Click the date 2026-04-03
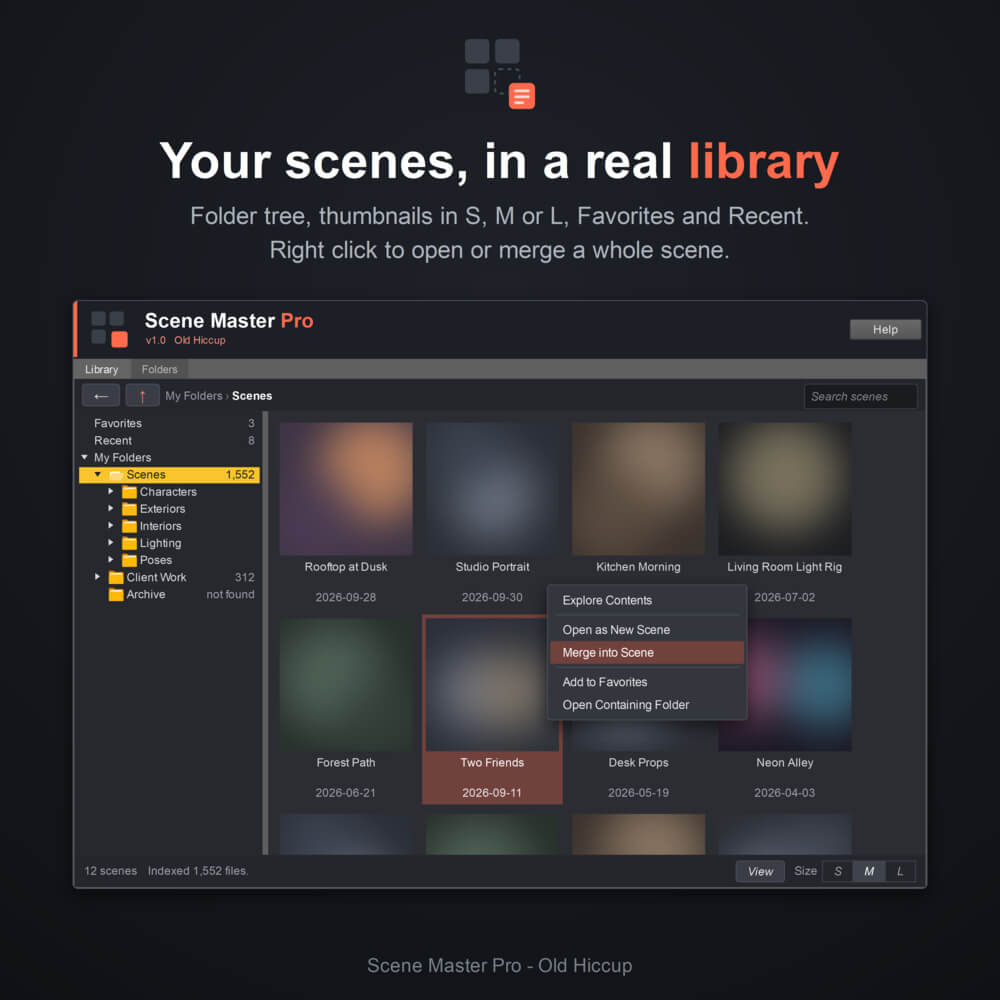 click(784, 793)
